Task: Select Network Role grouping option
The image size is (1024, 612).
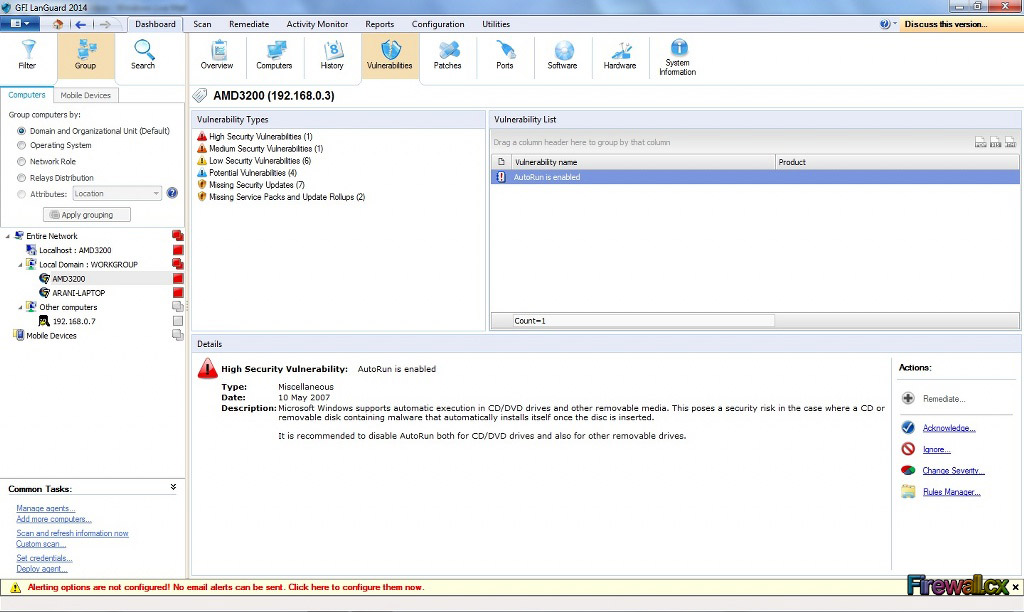Action: pos(46,161)
